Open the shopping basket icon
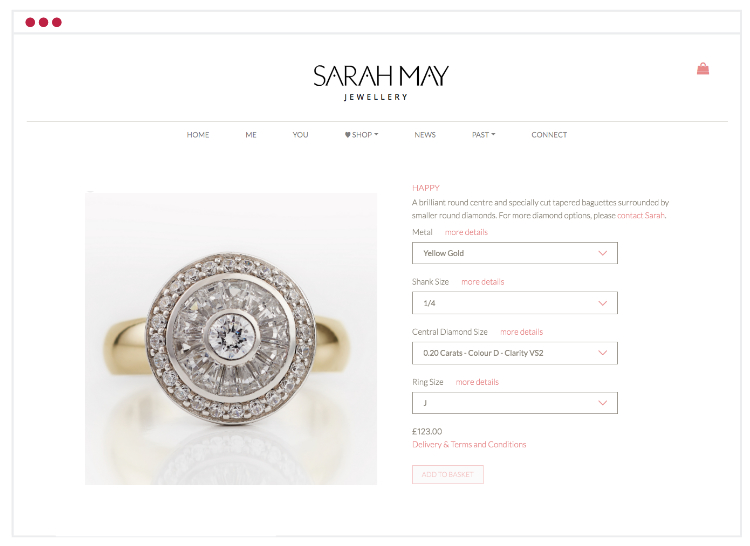Viewport: 750px width, 546px height. click(703, 69)
